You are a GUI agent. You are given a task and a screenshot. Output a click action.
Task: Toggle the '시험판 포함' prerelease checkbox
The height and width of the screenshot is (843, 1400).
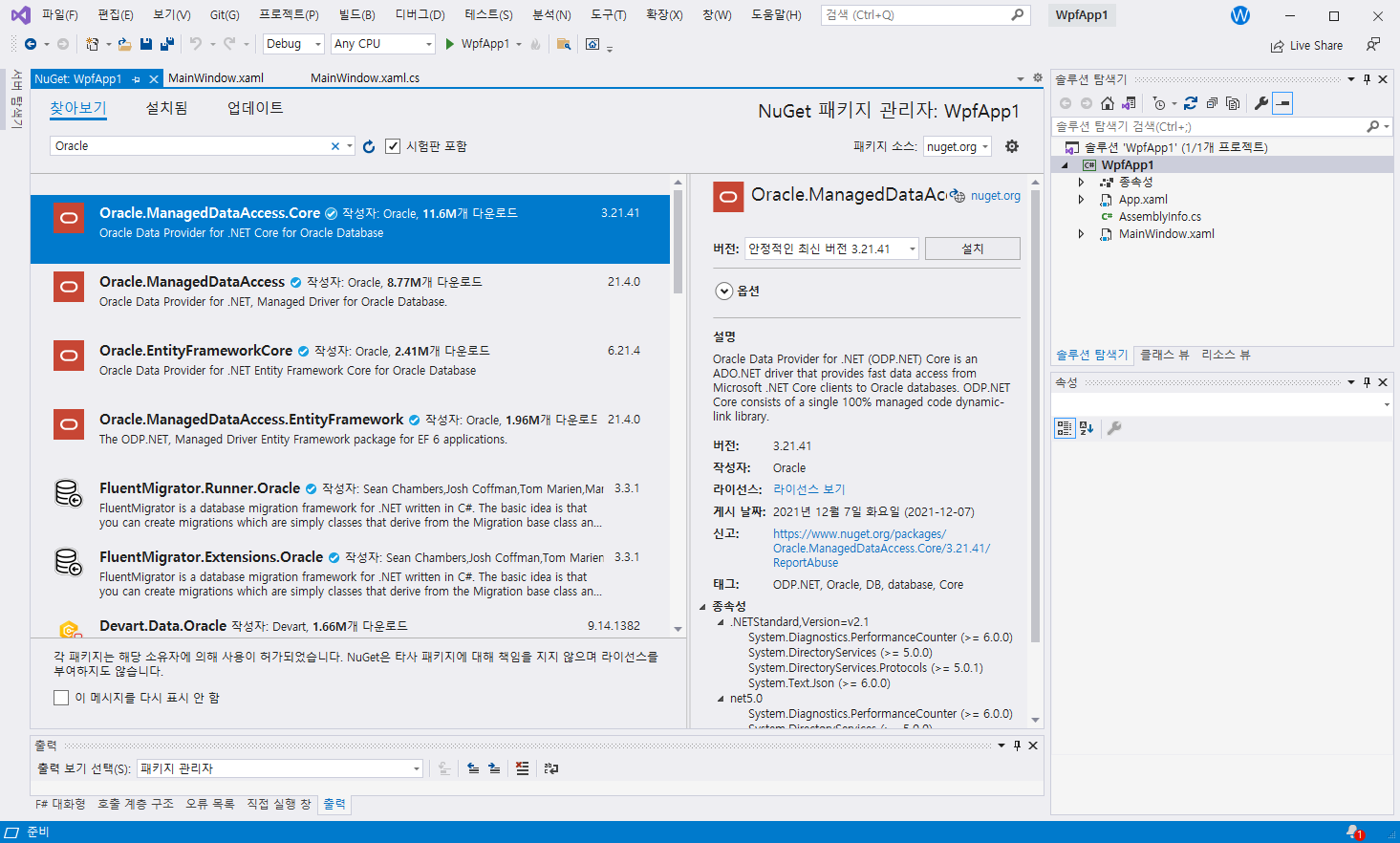pos(393,146)
